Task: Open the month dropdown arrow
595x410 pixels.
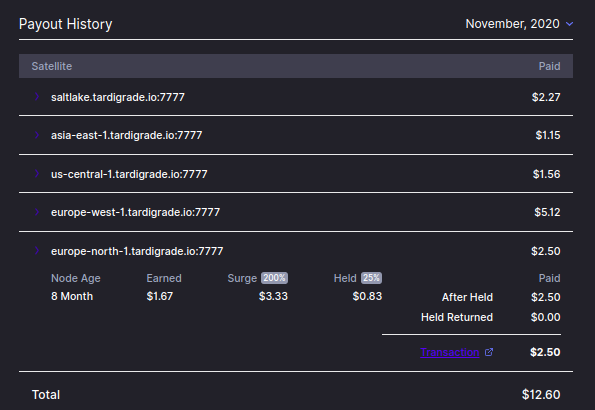Action: (569, 24)
